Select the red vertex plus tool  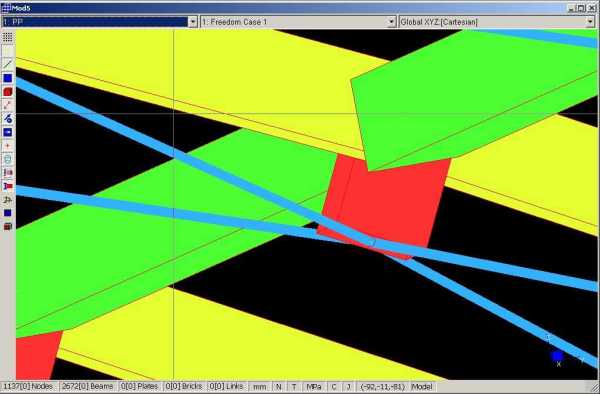pyautogui.click(x=7, y=146)
